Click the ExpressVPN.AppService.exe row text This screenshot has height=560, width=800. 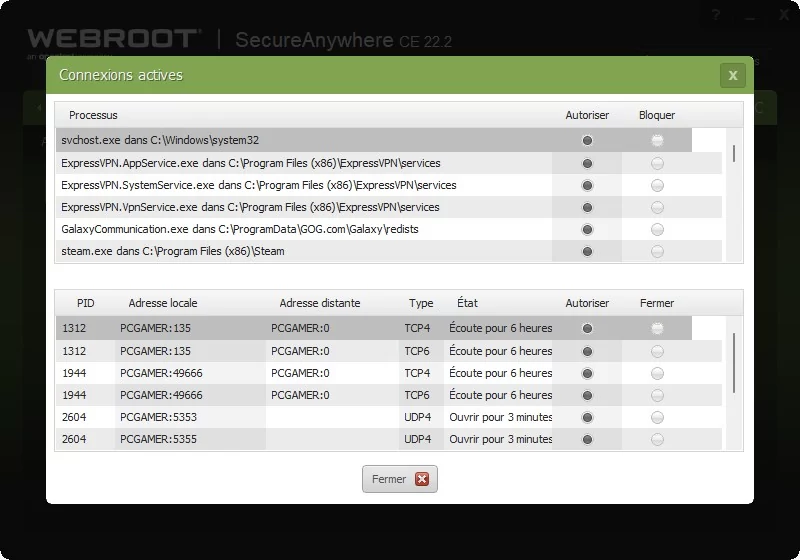[251, 163]
